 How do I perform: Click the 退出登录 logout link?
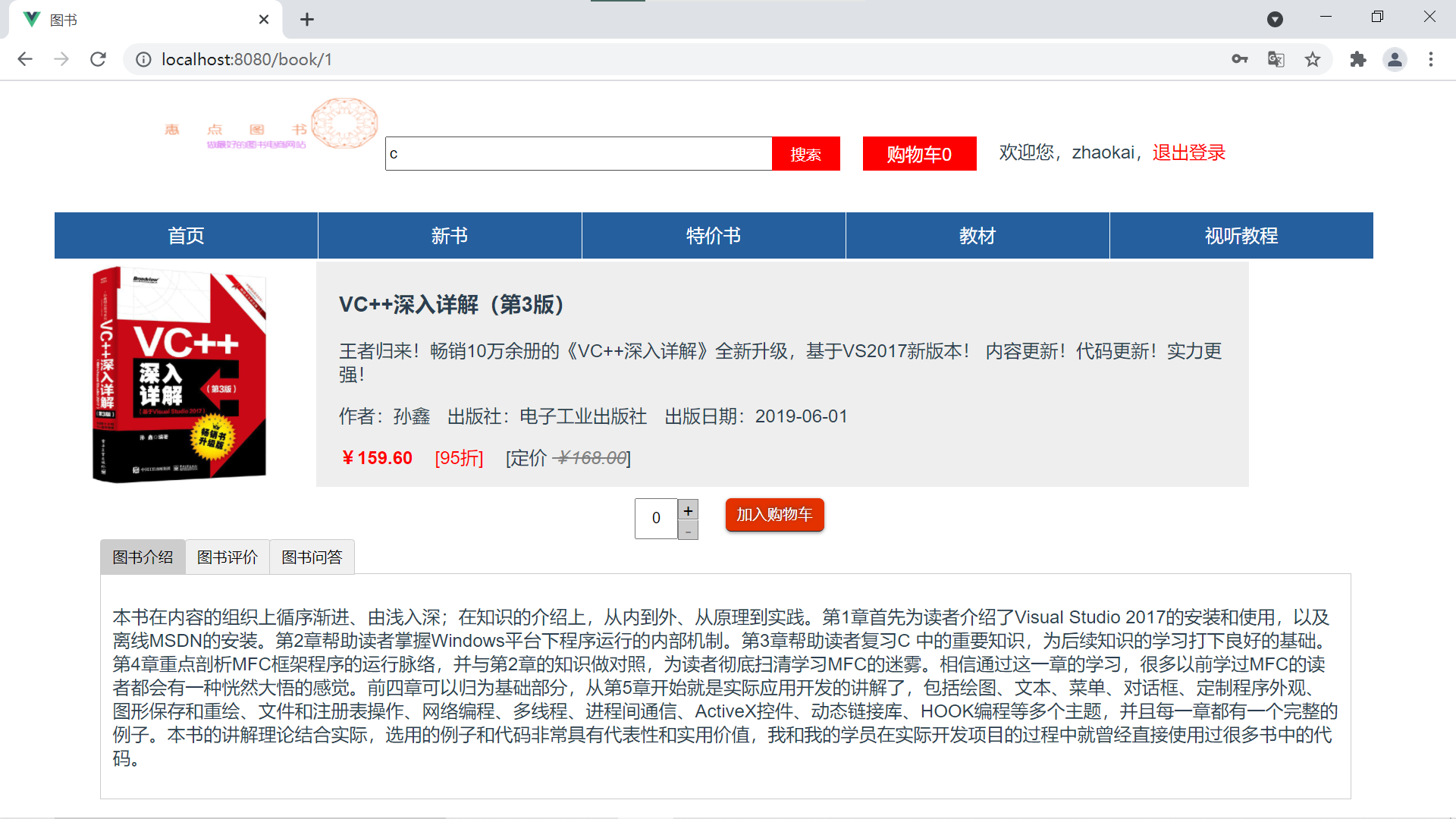pos(1188,152)
